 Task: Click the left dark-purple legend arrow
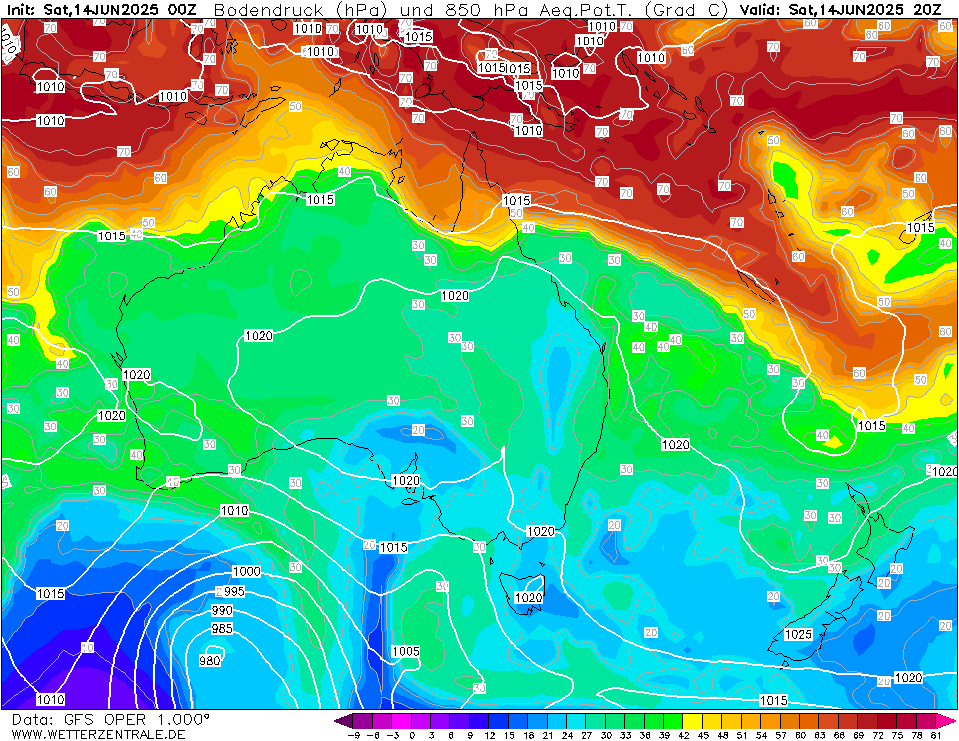pyautogui.click(x=343, y=720)
